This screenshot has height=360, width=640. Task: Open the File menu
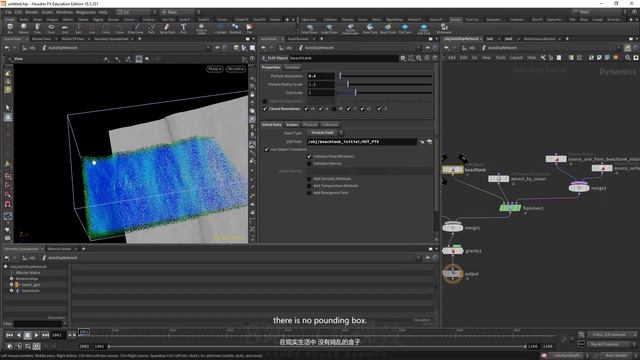point(8,12)
